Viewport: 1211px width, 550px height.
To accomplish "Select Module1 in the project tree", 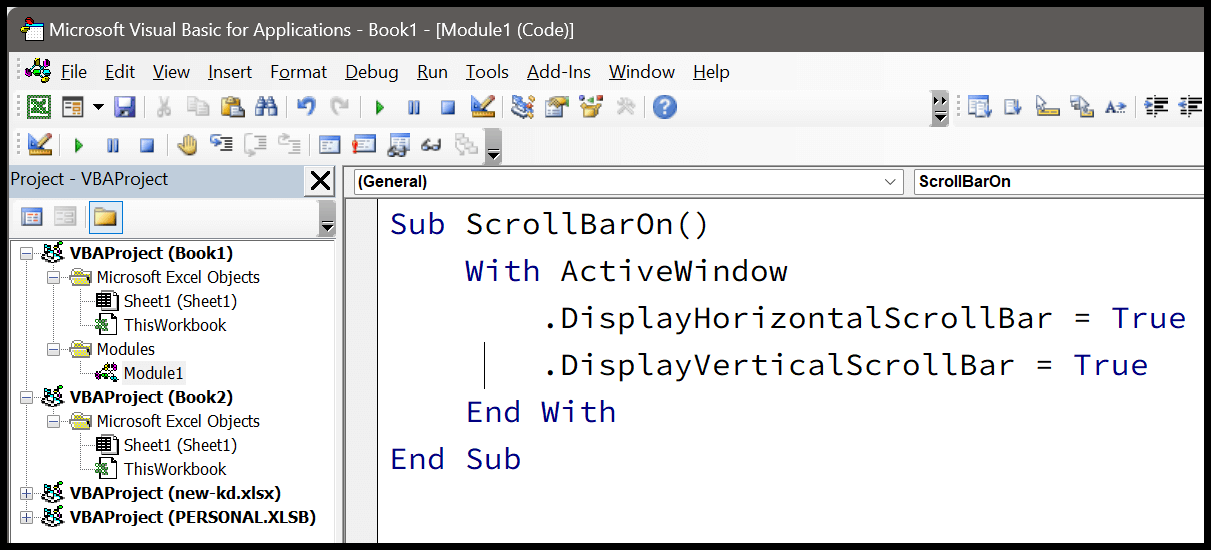I will (153, 373).
